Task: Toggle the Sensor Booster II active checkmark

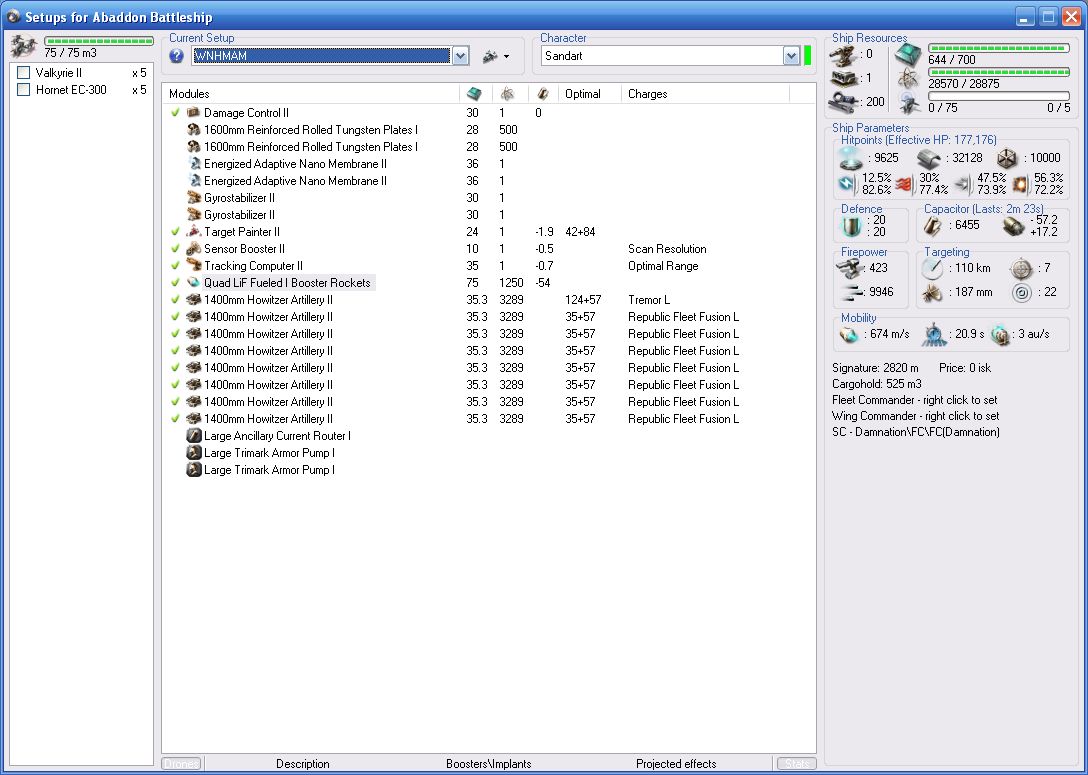Action: 175,249
